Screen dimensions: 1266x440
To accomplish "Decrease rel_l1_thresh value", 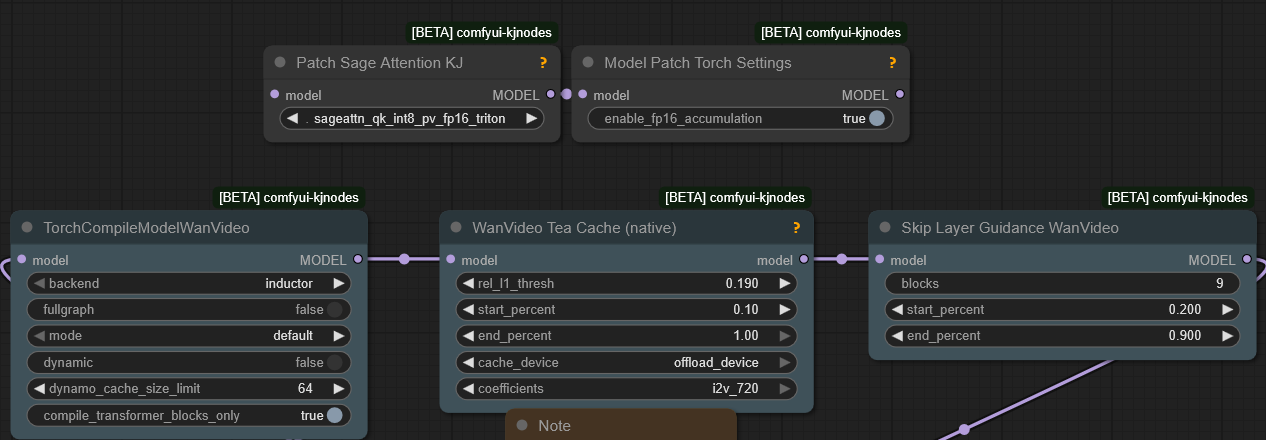I will tap(468, 283).
